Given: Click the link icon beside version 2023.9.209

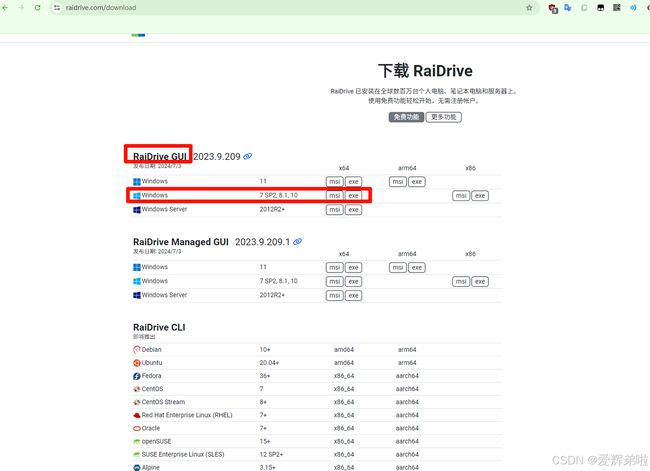Looking at the screenshot, I should [x=247, y=156].
